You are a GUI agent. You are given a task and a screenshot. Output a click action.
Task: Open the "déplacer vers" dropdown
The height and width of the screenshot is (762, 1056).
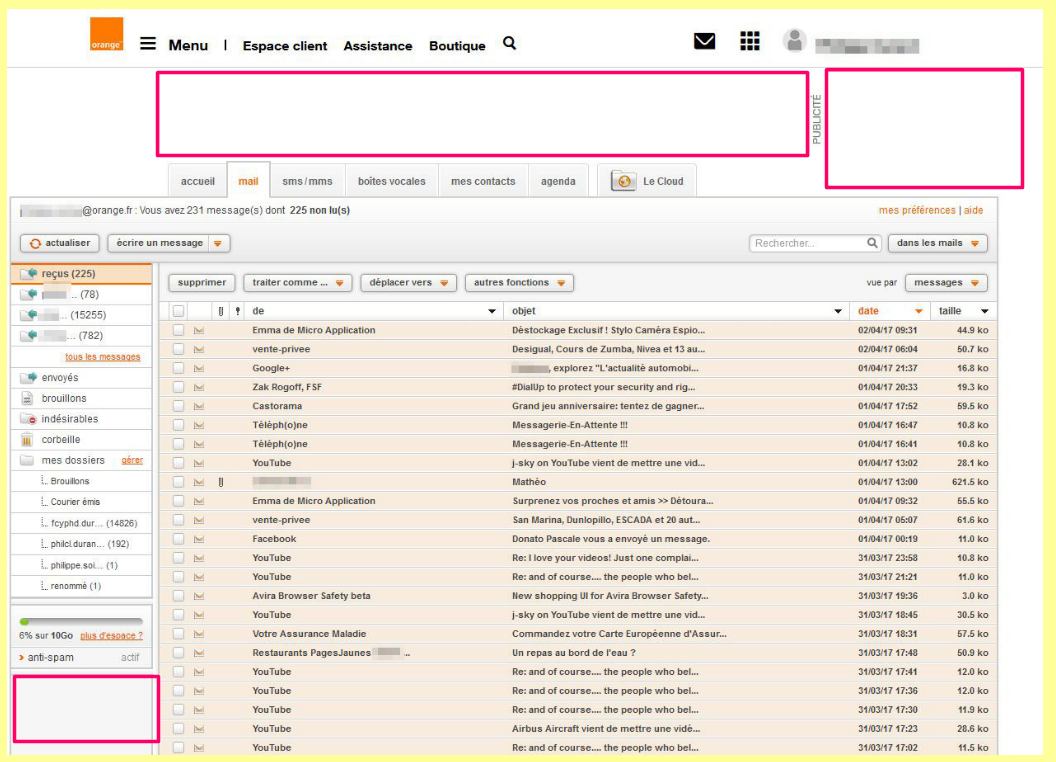[405, 282]
